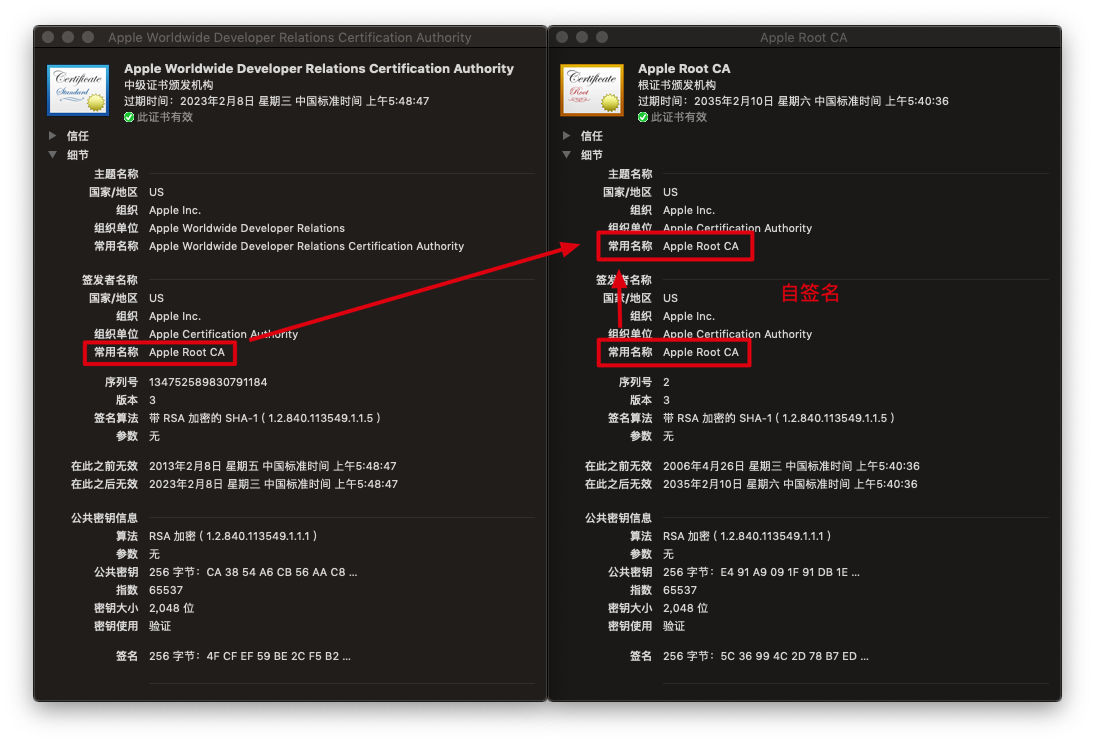1095x743 pixels.
Task: Select issuer common name Apple Root CA in root window
Action: point(700,353)
